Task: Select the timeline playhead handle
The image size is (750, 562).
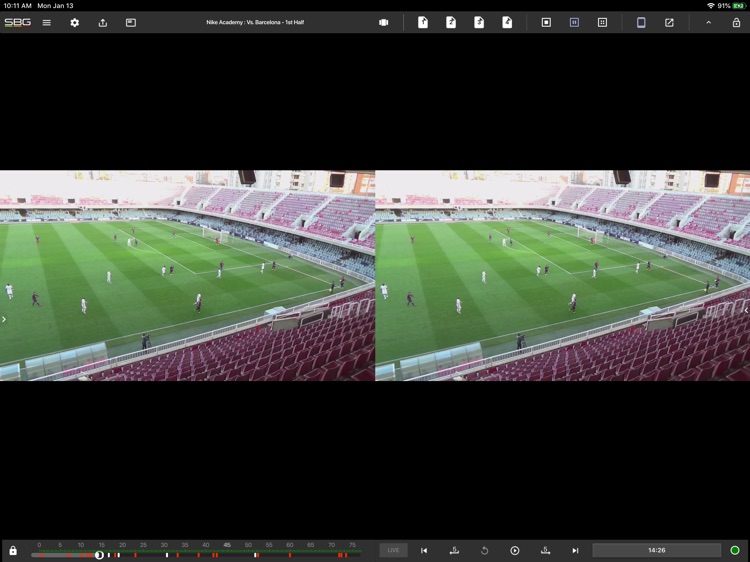Action: click(x=99, y=555)
